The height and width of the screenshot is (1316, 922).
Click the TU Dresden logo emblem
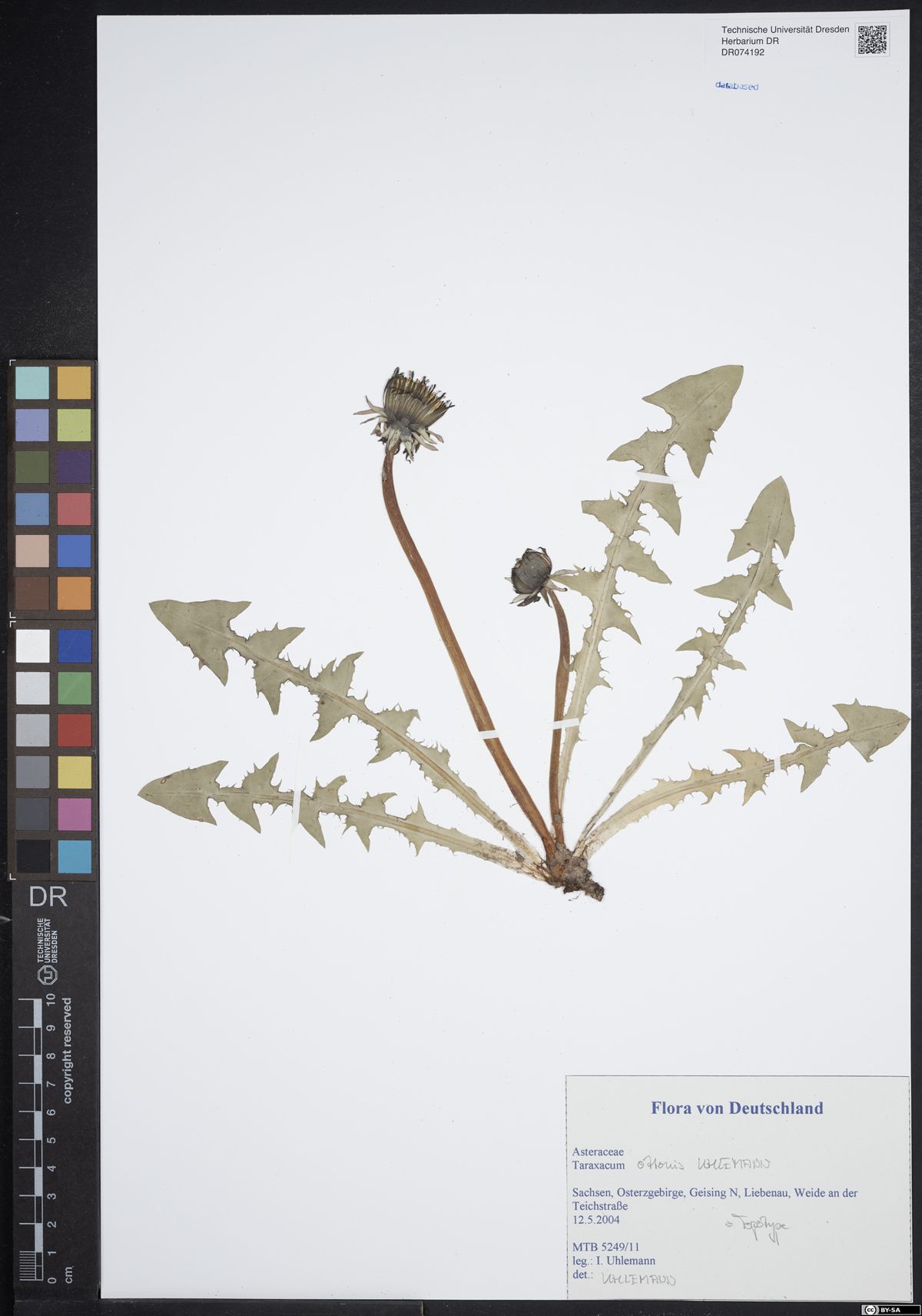point(48,975)
